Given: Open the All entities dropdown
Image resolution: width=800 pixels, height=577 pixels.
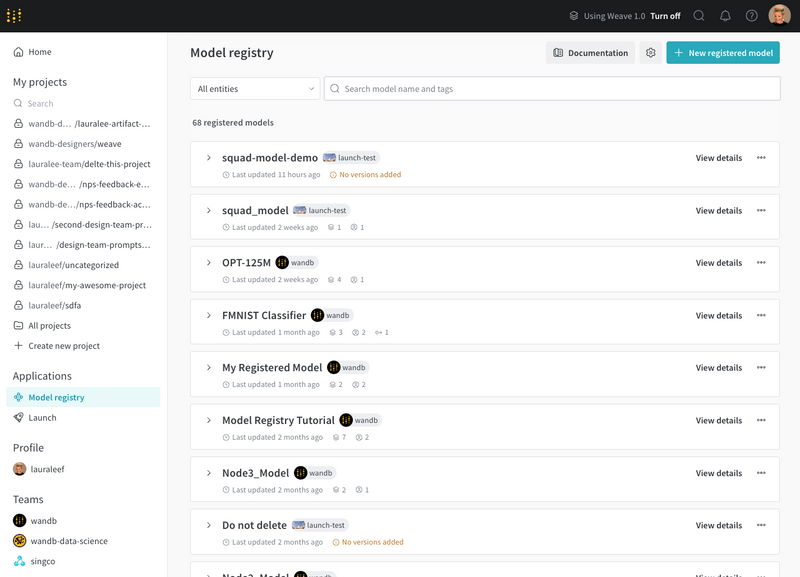Looking at the screenshot, I should [x=255, y=89].
